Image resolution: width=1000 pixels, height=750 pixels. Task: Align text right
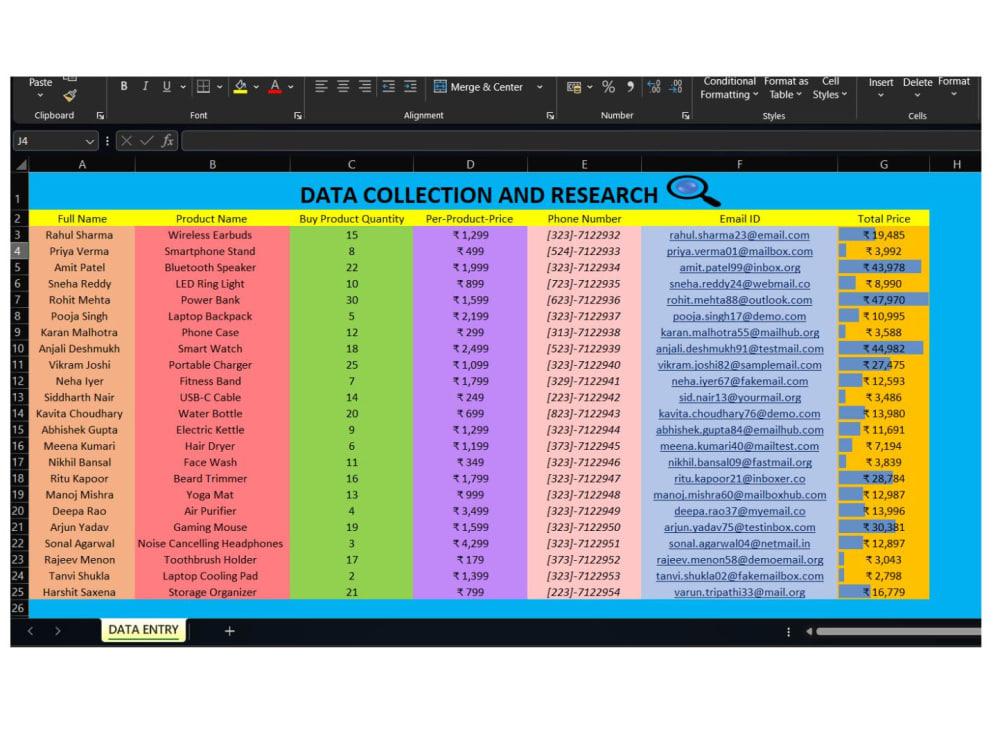point(365,86)
